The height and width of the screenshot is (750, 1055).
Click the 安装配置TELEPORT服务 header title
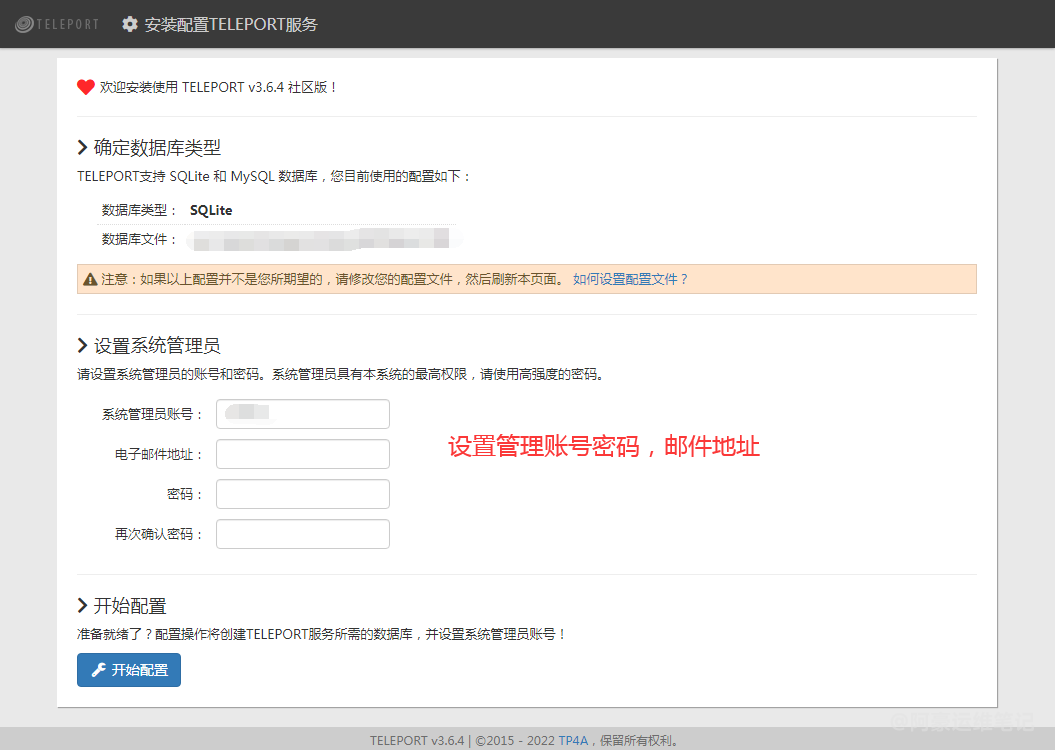pos(231,24)
